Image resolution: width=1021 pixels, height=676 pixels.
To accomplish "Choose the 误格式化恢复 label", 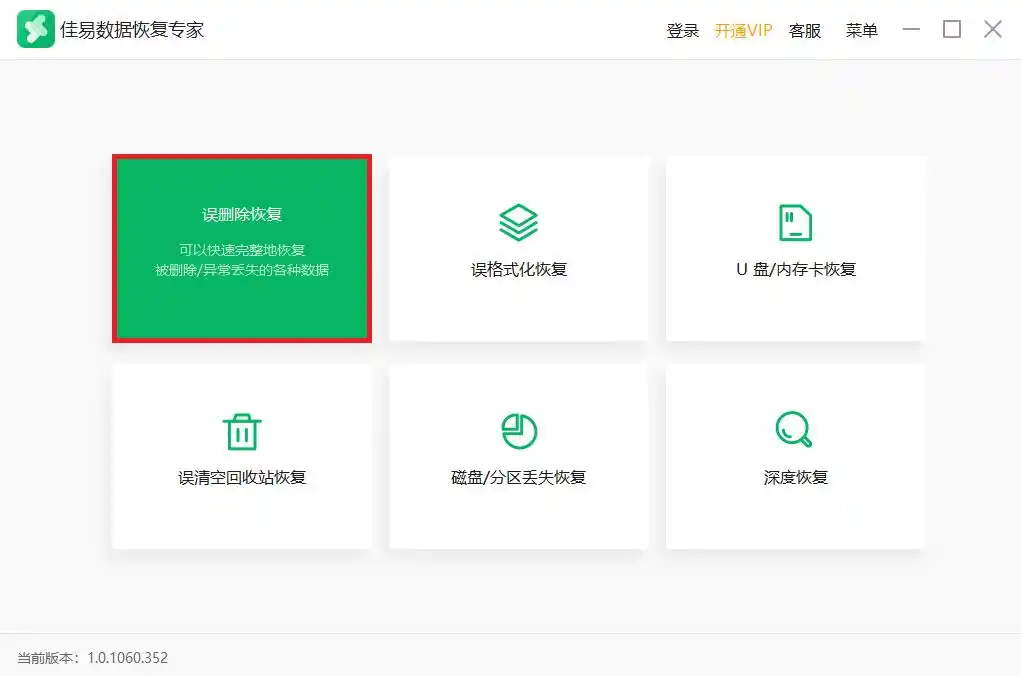I will point(519,270).
